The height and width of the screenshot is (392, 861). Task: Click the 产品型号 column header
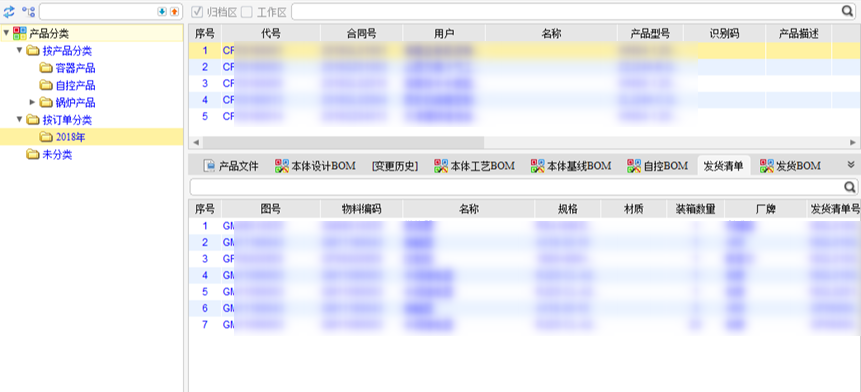click(650, 33)
